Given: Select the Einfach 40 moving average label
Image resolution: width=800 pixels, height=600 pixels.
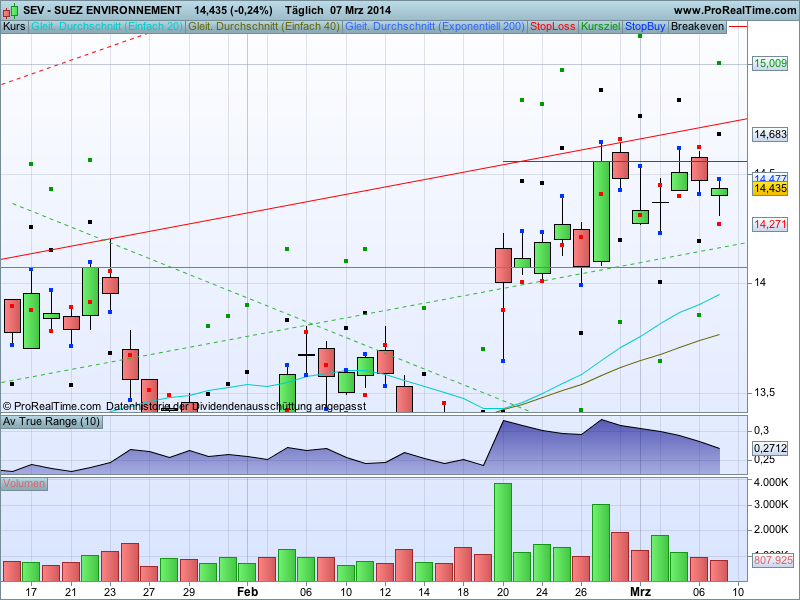Looking at the screenshot, I should (264, 27).
